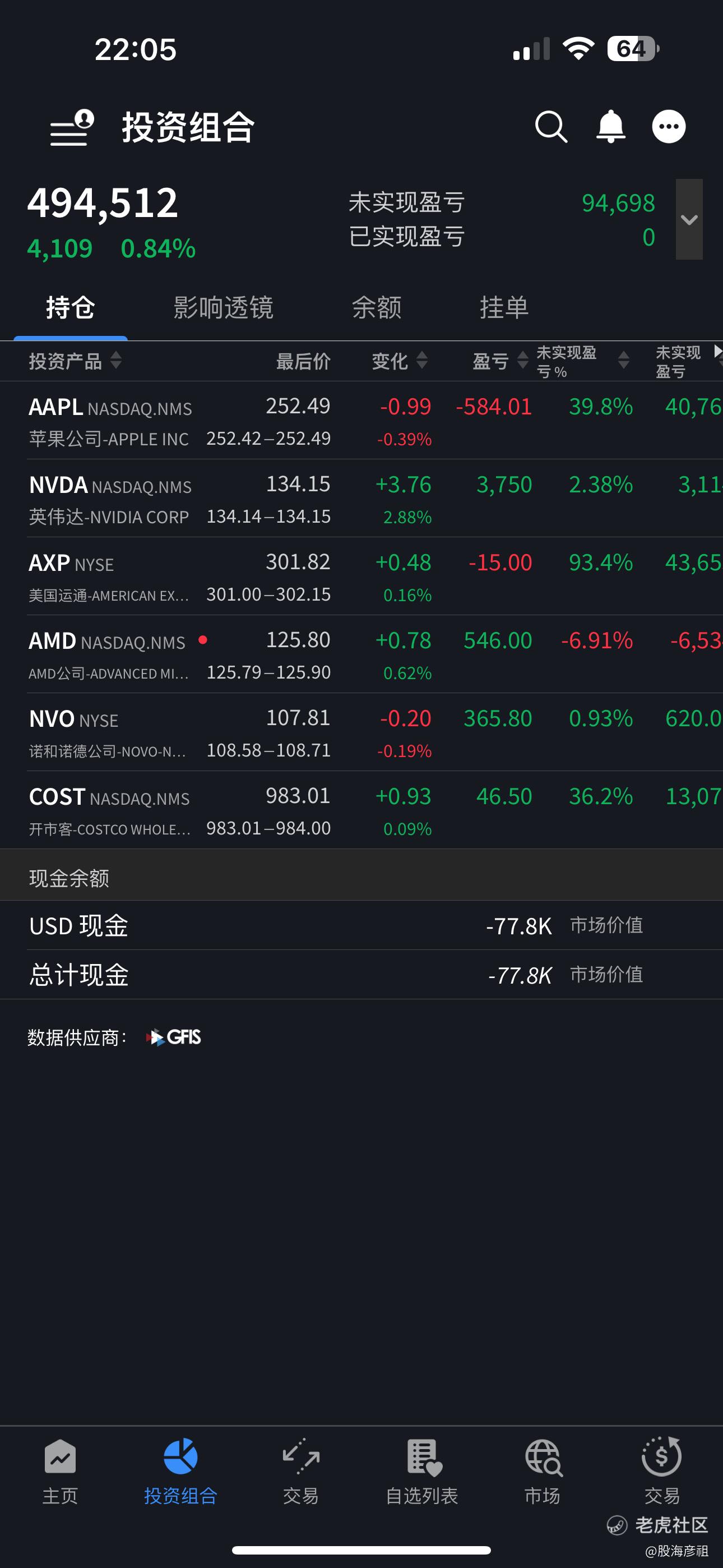
Task: Open the 挂单 orders tab
Action: click(x=504, y=308)
